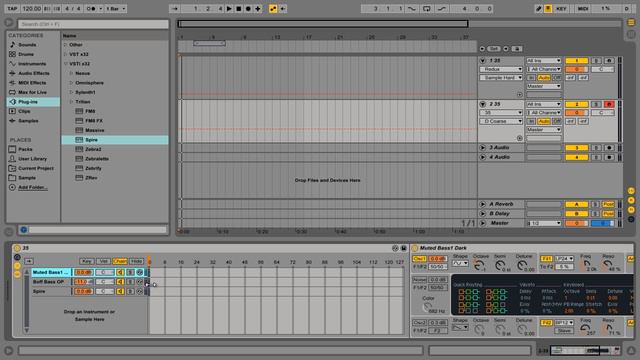The image size is (640, 360).
Task: Toggle track 1 activator button
Action: pyautogui.click(x=576, y=61)
